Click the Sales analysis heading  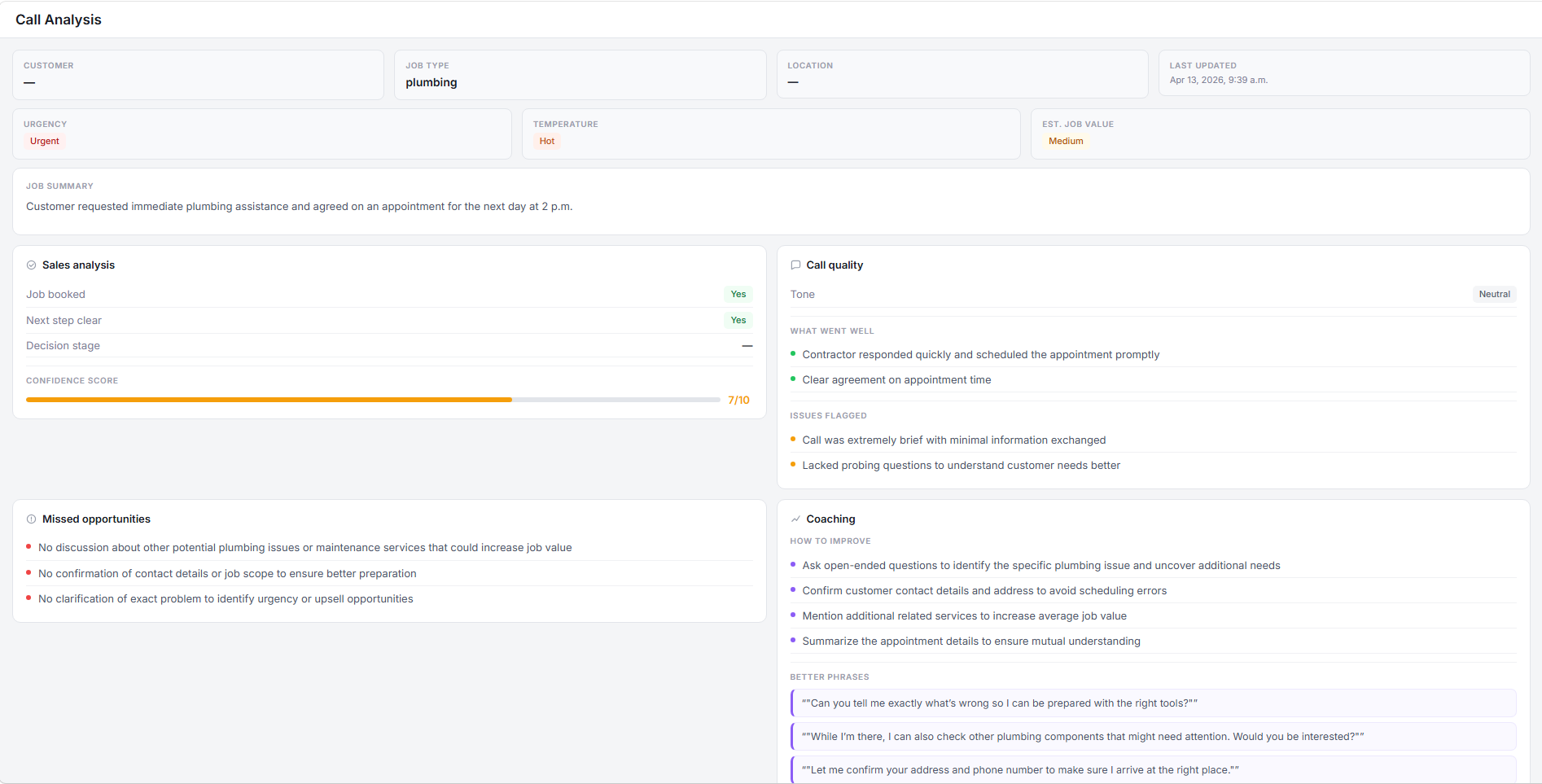click(x=78, y=265)
